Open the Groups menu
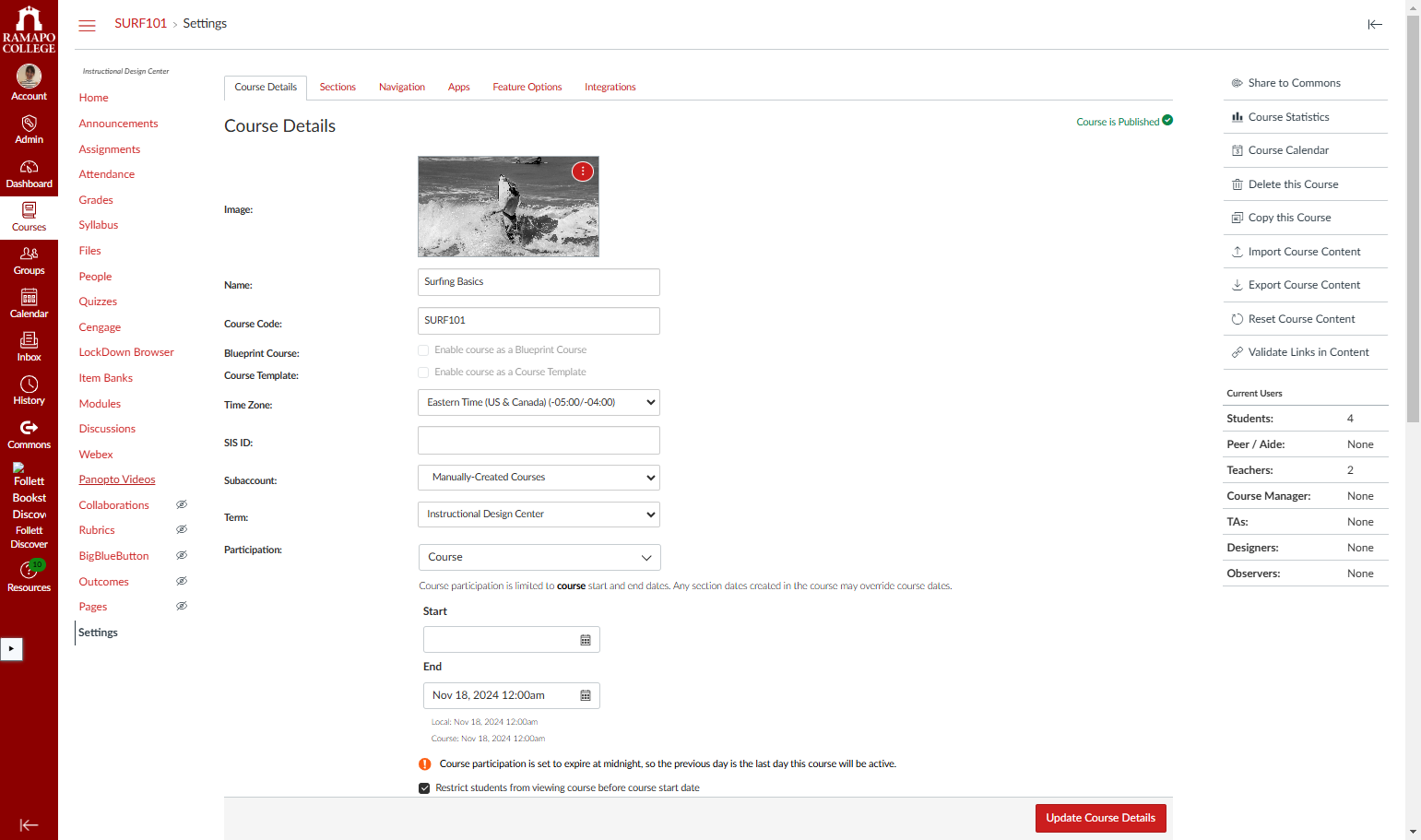 (29, 261)
